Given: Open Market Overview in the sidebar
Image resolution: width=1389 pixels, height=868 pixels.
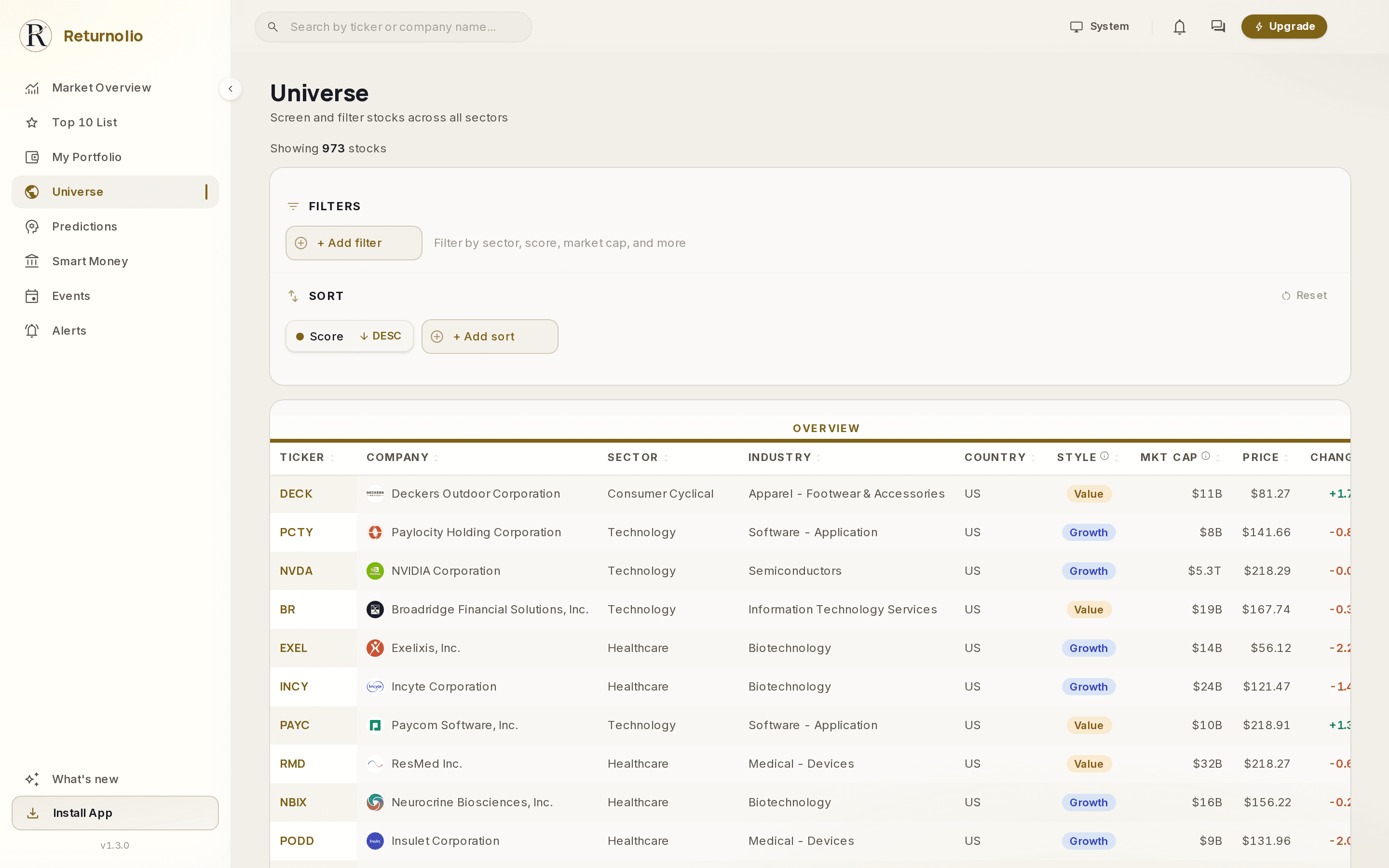Looking at the screenshot, I should (115, 88).
